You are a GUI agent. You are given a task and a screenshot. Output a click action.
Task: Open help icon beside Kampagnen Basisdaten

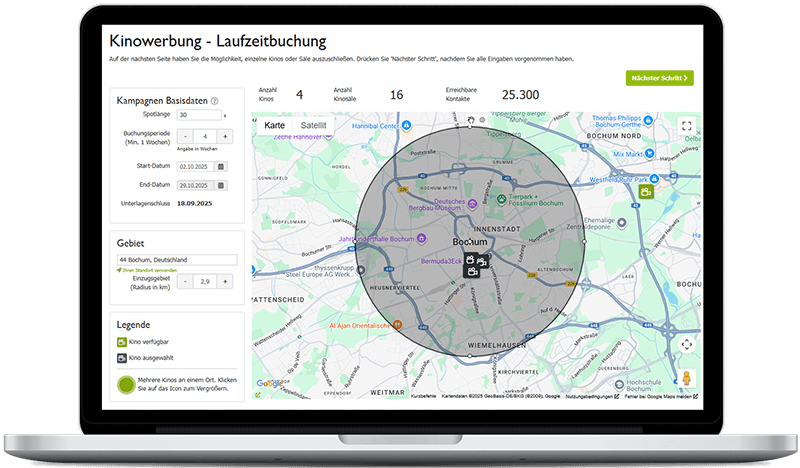tap(215, 101)
